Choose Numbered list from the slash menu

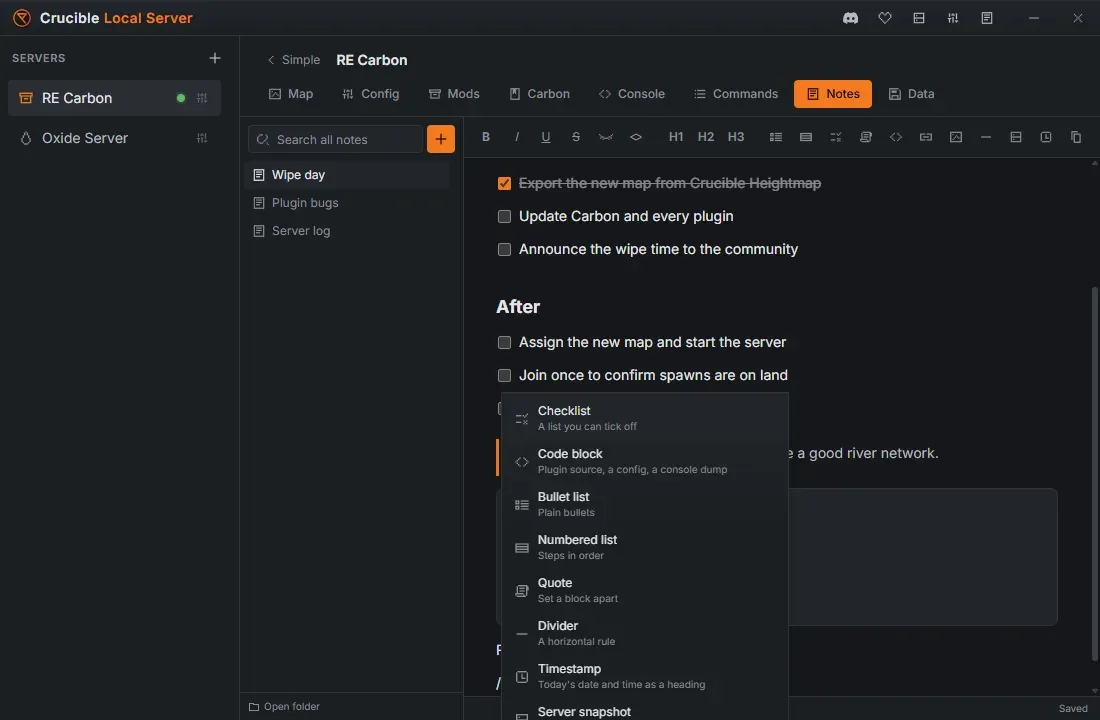click(x=645, y=547)
